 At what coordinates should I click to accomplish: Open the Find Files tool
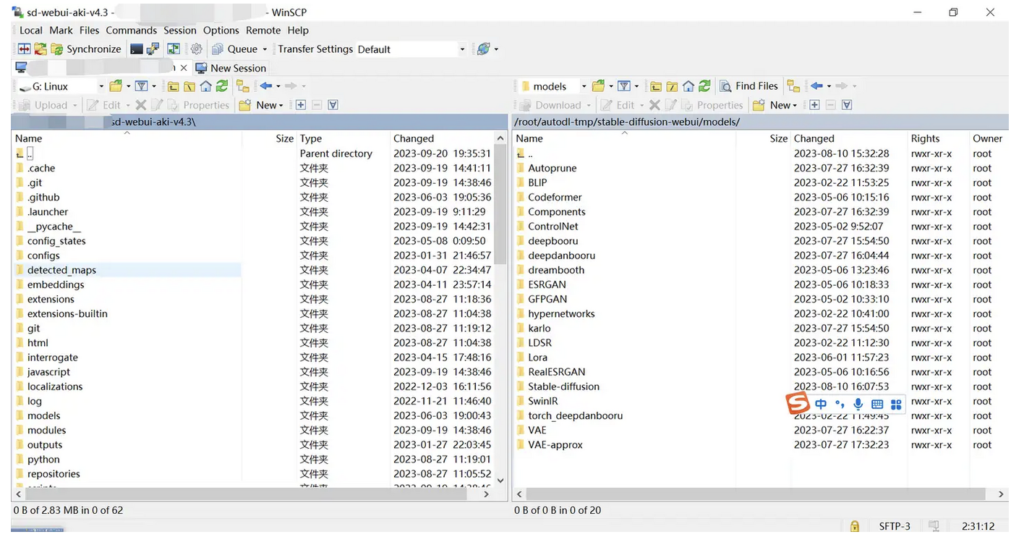(748, 86)
